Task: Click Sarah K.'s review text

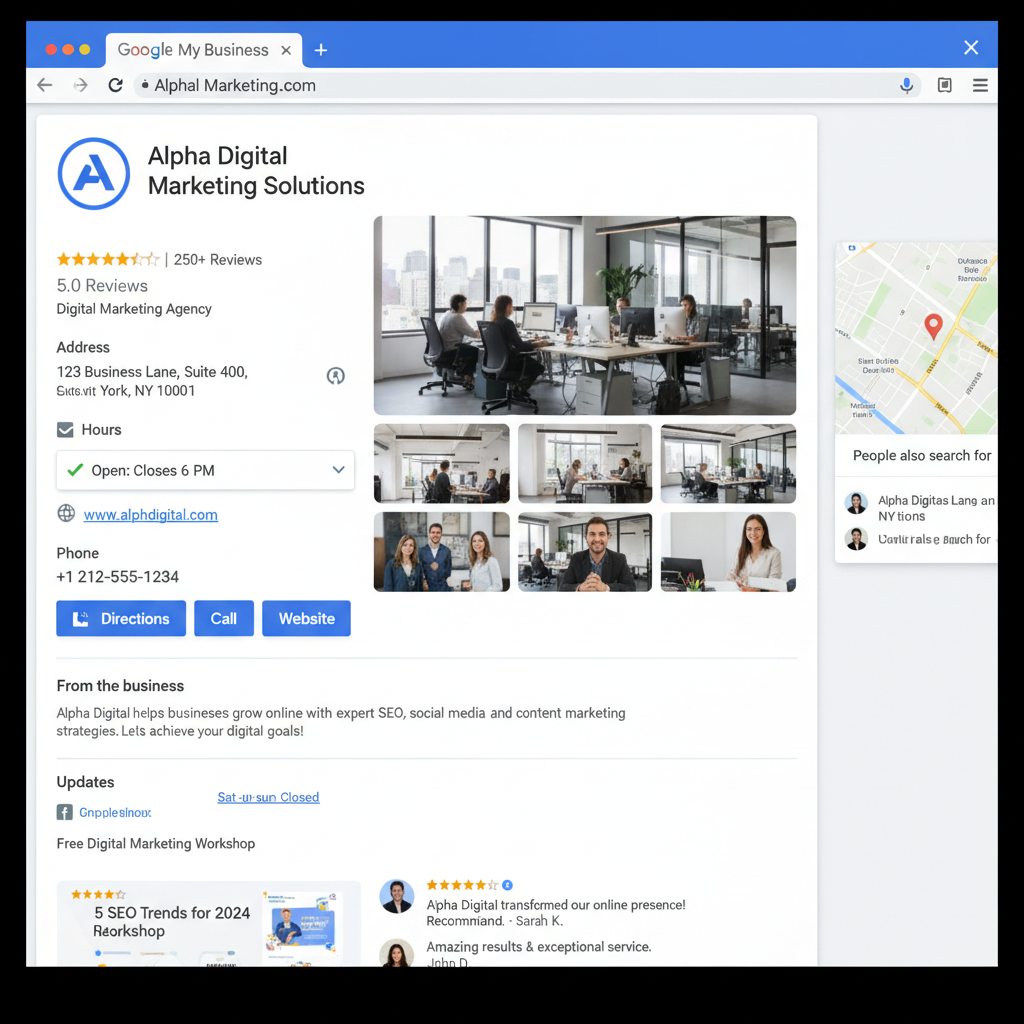Action: pos(556,912)
